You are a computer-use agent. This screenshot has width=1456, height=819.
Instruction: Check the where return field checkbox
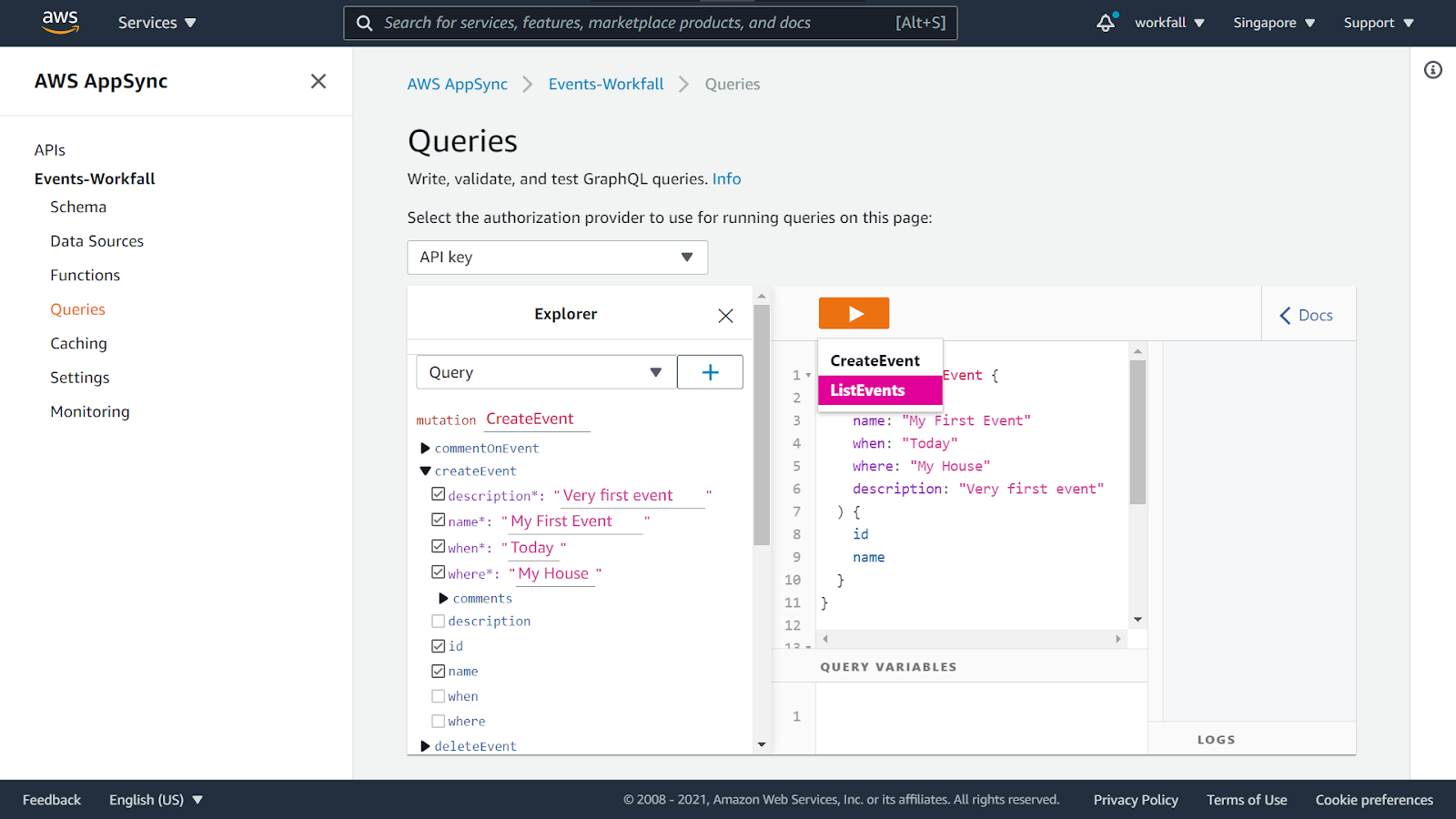coord(439,722)
